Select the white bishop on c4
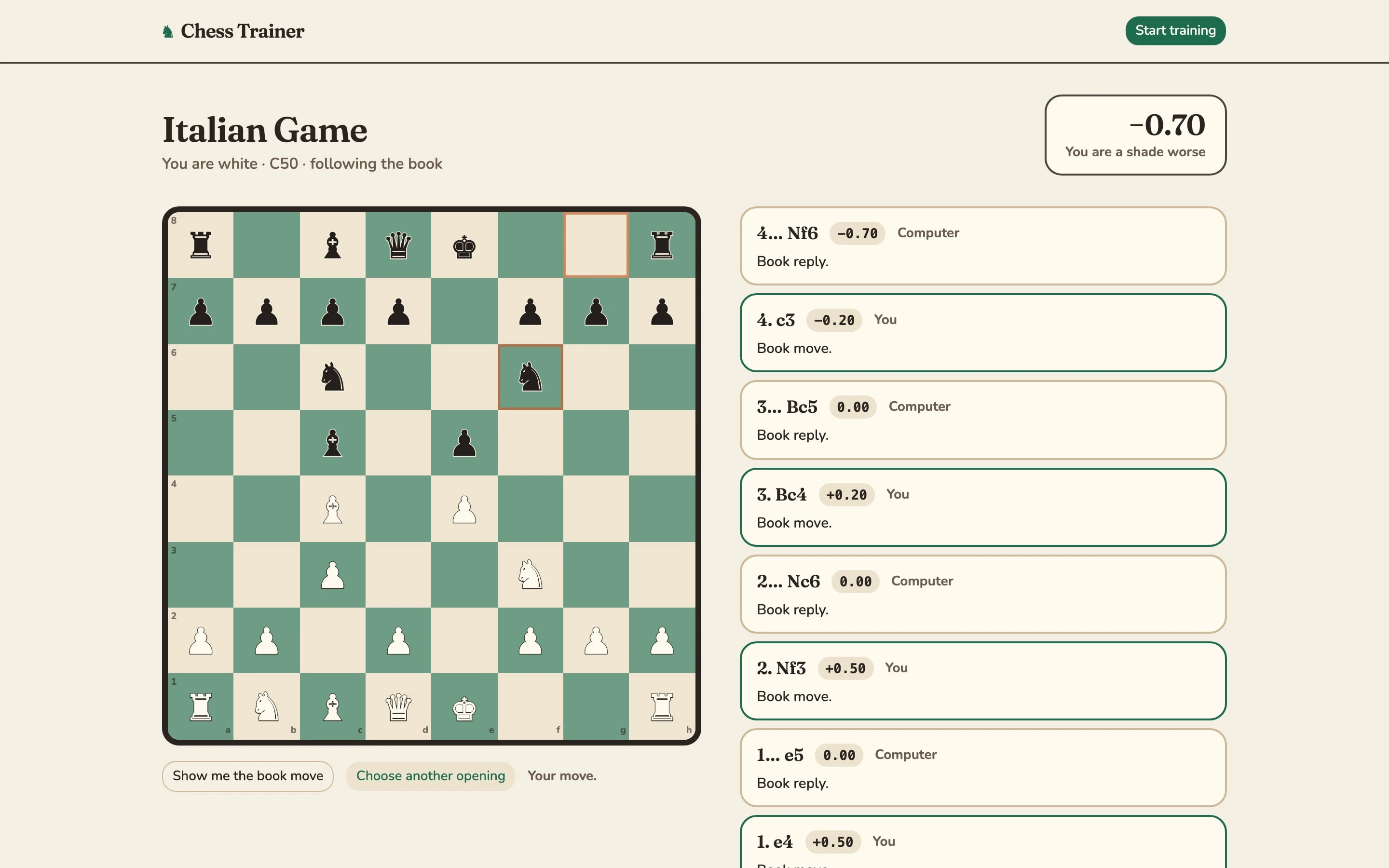Screen dimensions: 1389x868 coord(332,509)
